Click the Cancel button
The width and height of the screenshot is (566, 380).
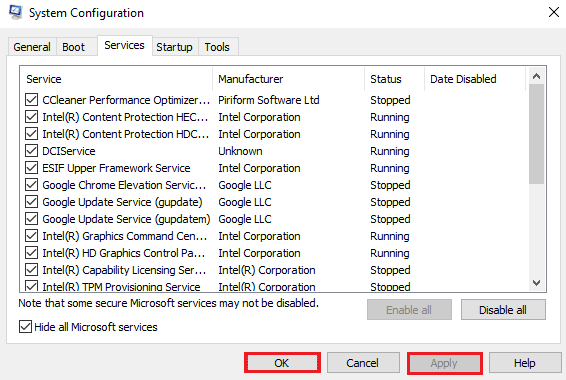363,363
